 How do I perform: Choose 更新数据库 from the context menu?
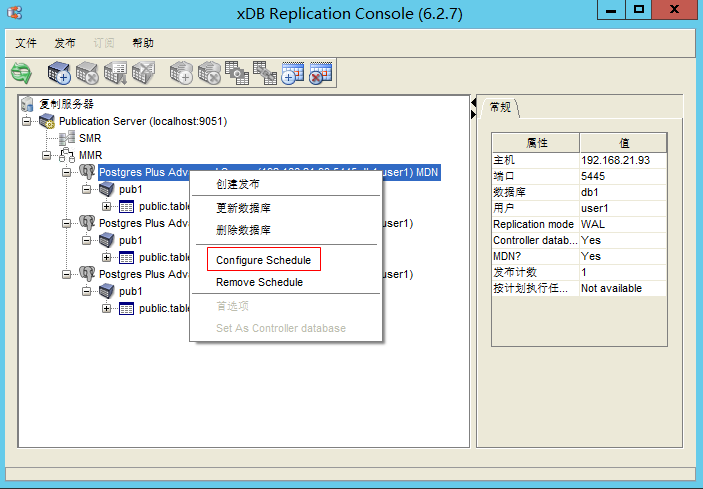coord(286,208)
